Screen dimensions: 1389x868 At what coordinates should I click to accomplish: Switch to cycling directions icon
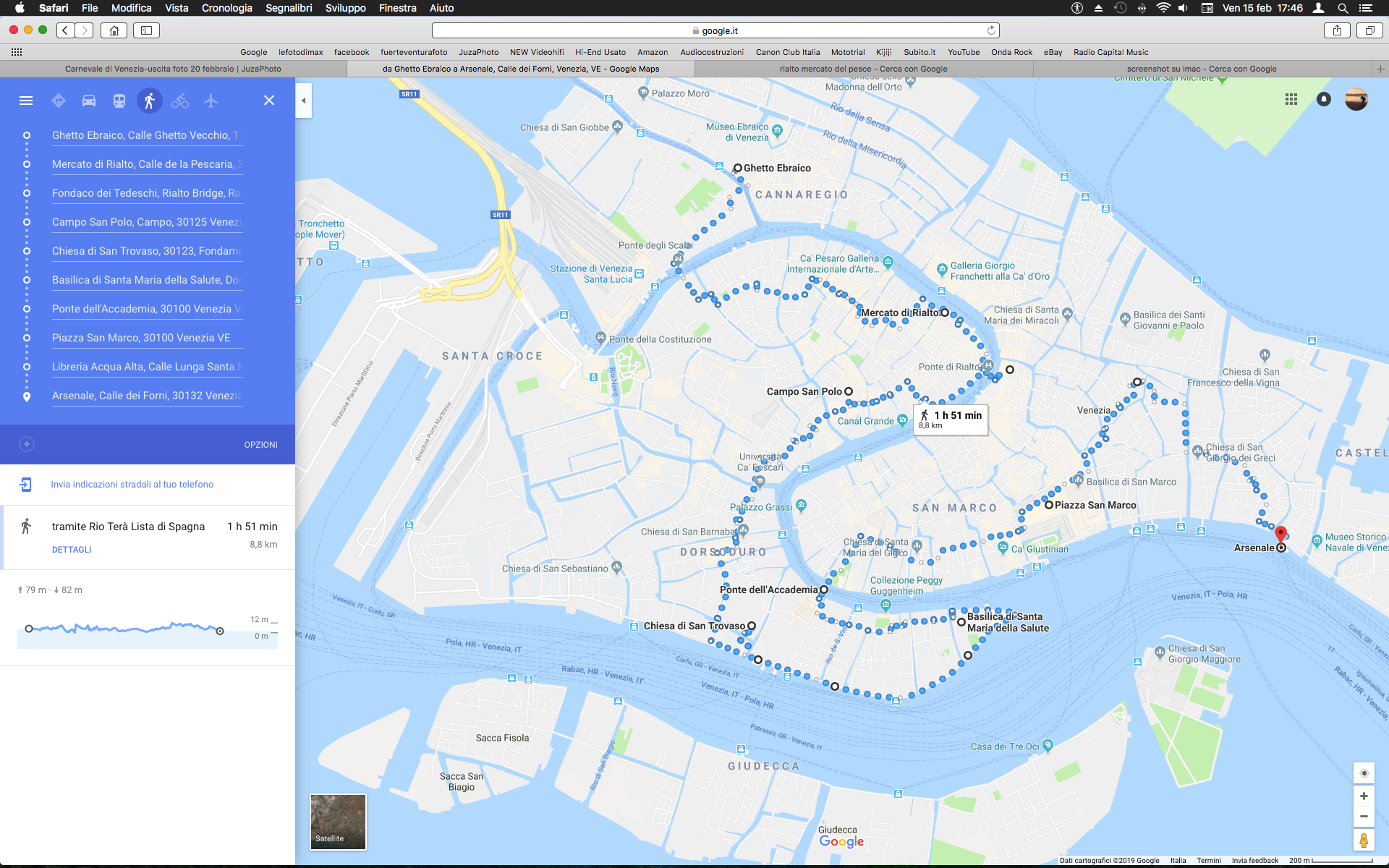click(x=180, y=101)
